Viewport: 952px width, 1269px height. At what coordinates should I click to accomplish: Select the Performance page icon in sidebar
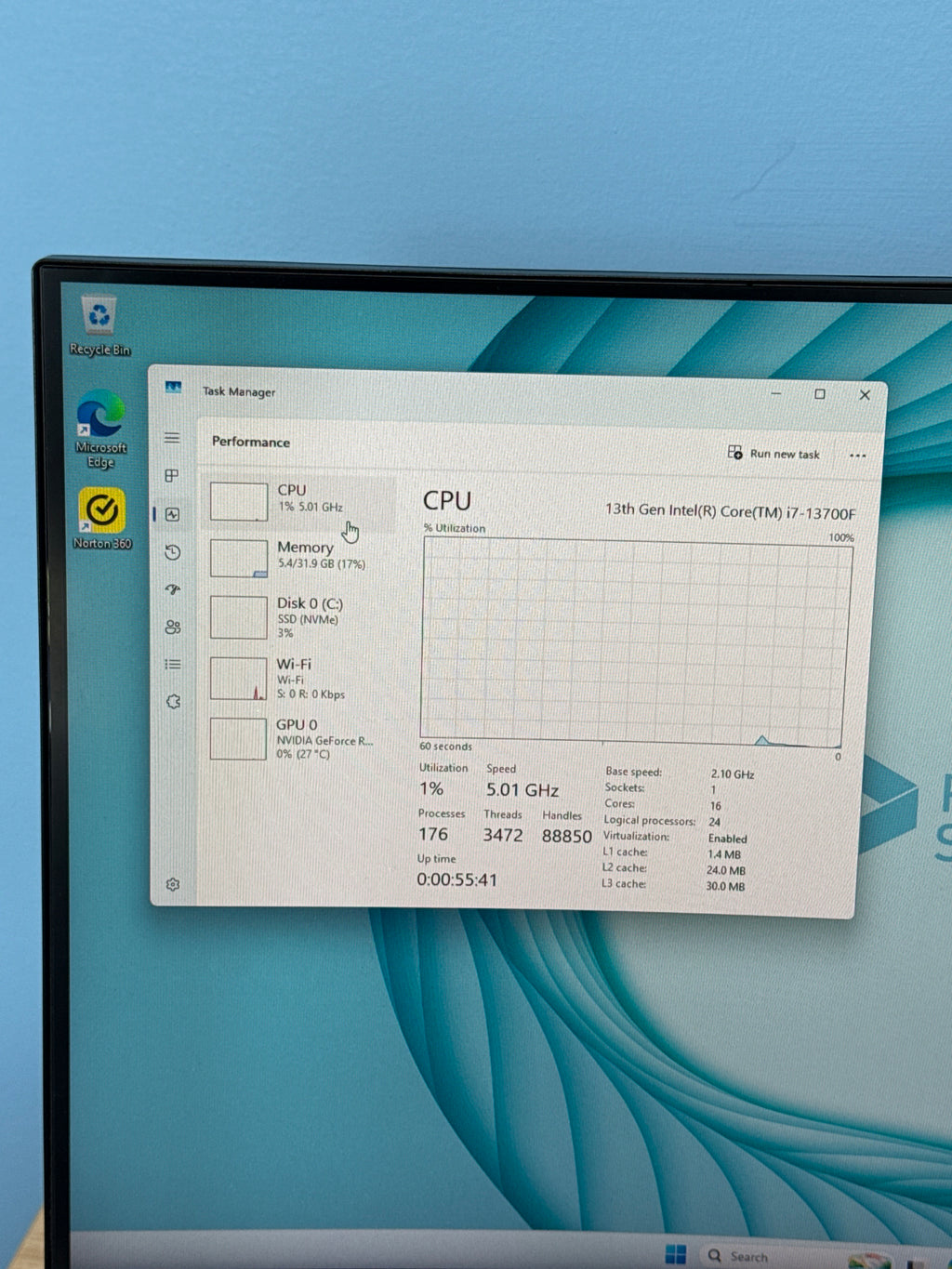point(172,514)
